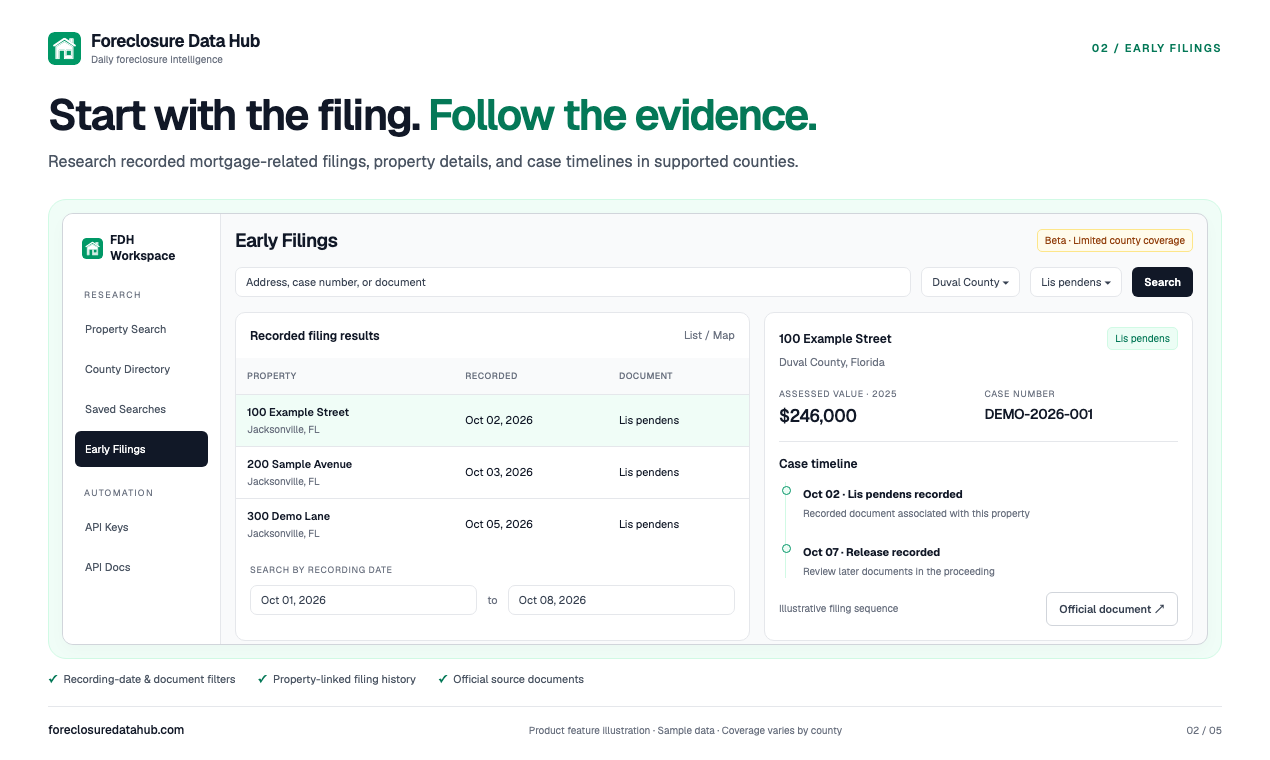Viewport: 1270px width, 760px height.
Task: Click checkmark beside Official source documents
Action: click(x=443, y=679)
